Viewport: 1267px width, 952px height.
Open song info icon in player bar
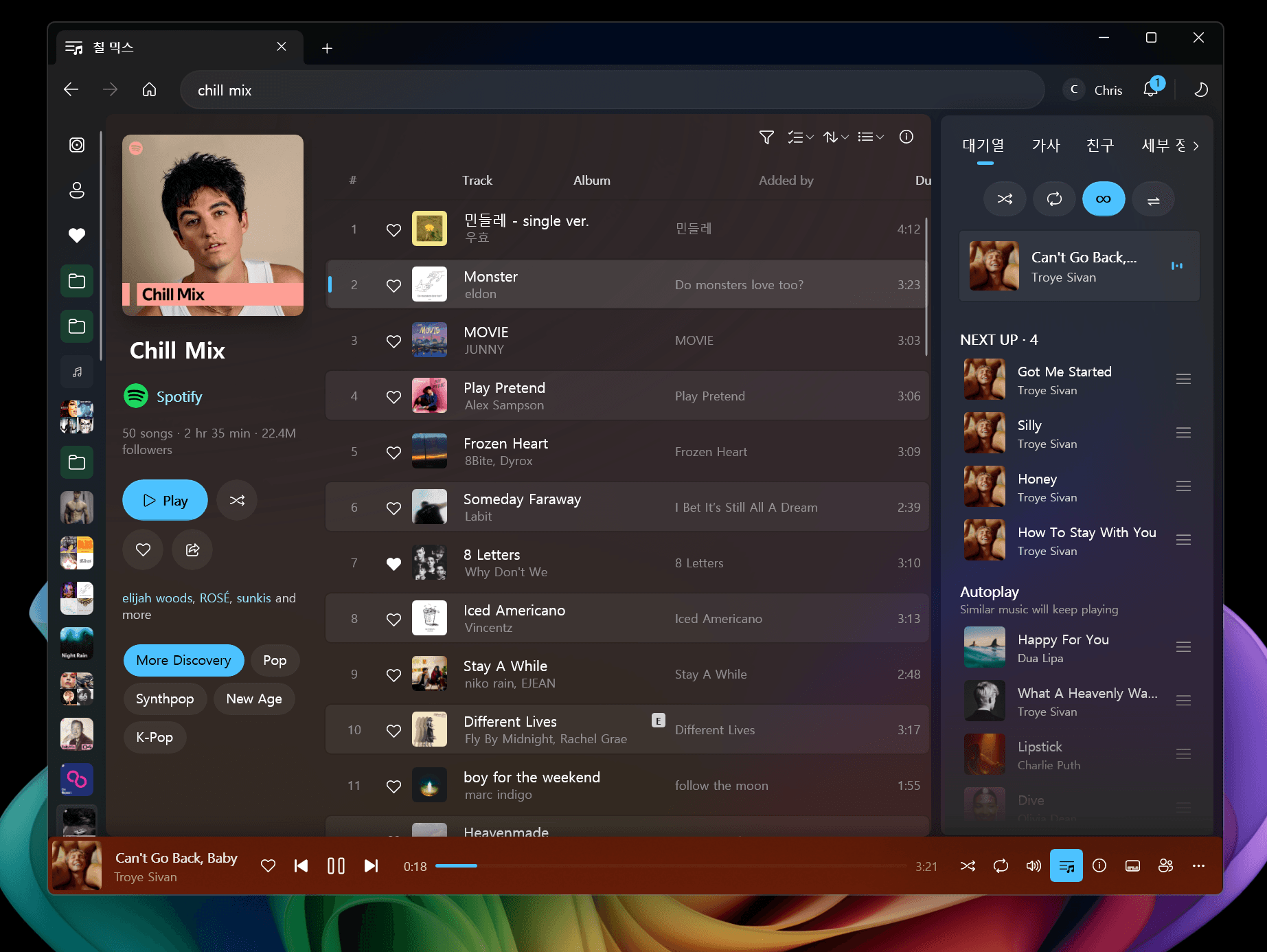click(1099, 866)
